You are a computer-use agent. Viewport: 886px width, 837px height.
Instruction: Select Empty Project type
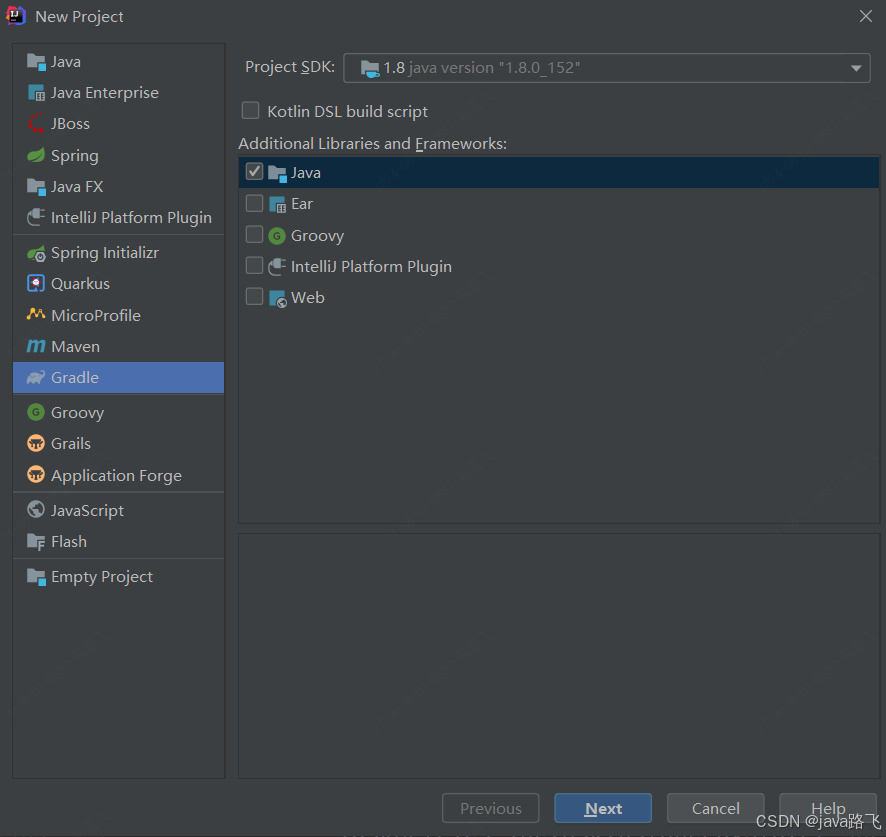119,576
